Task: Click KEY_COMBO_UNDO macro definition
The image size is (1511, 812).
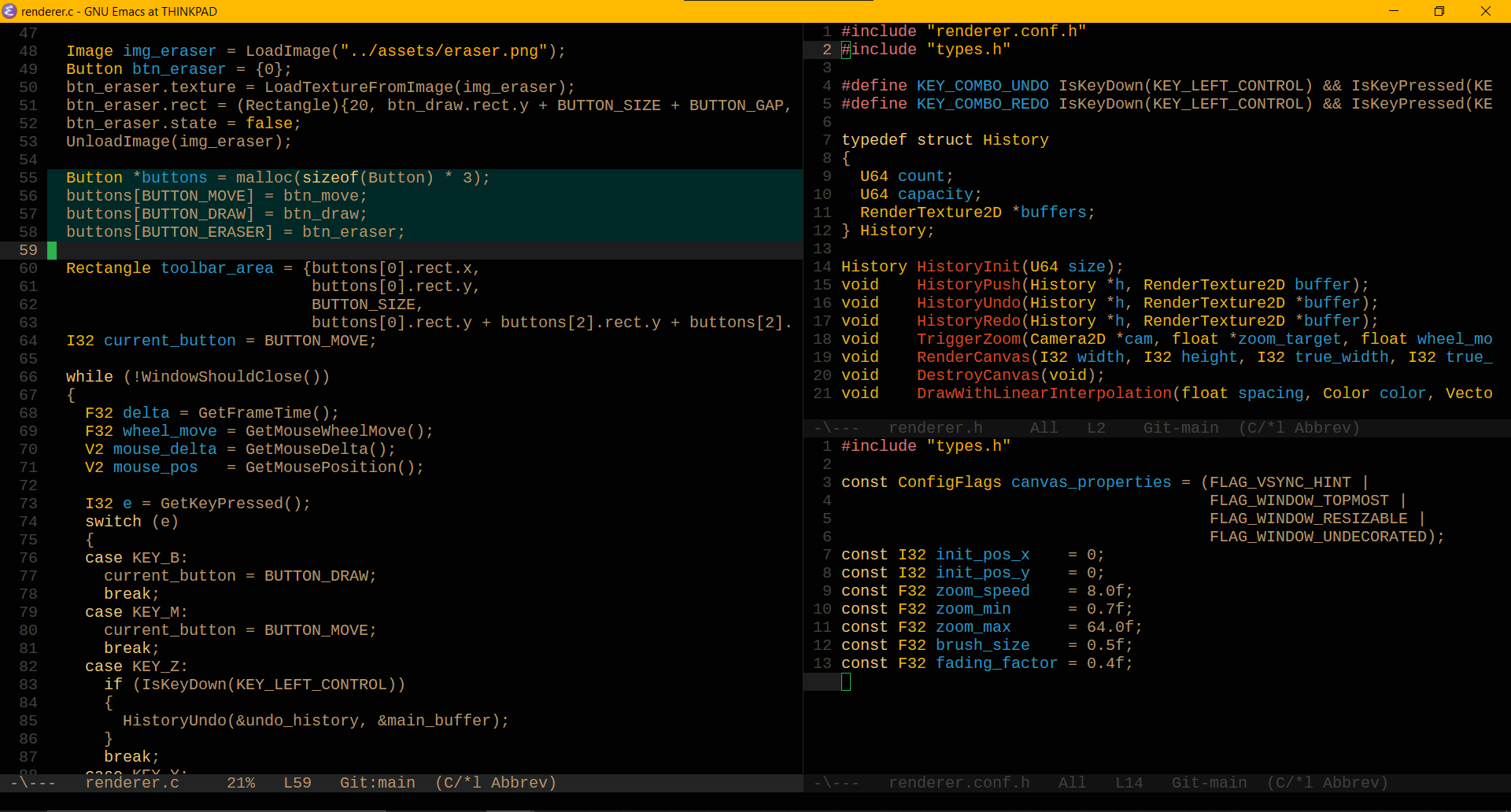Action: (x=983, y=86)
